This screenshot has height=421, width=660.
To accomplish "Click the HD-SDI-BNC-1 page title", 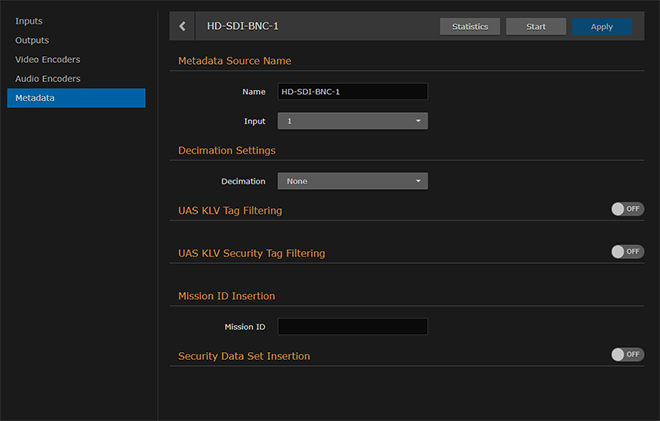I will tap(242, 26).
